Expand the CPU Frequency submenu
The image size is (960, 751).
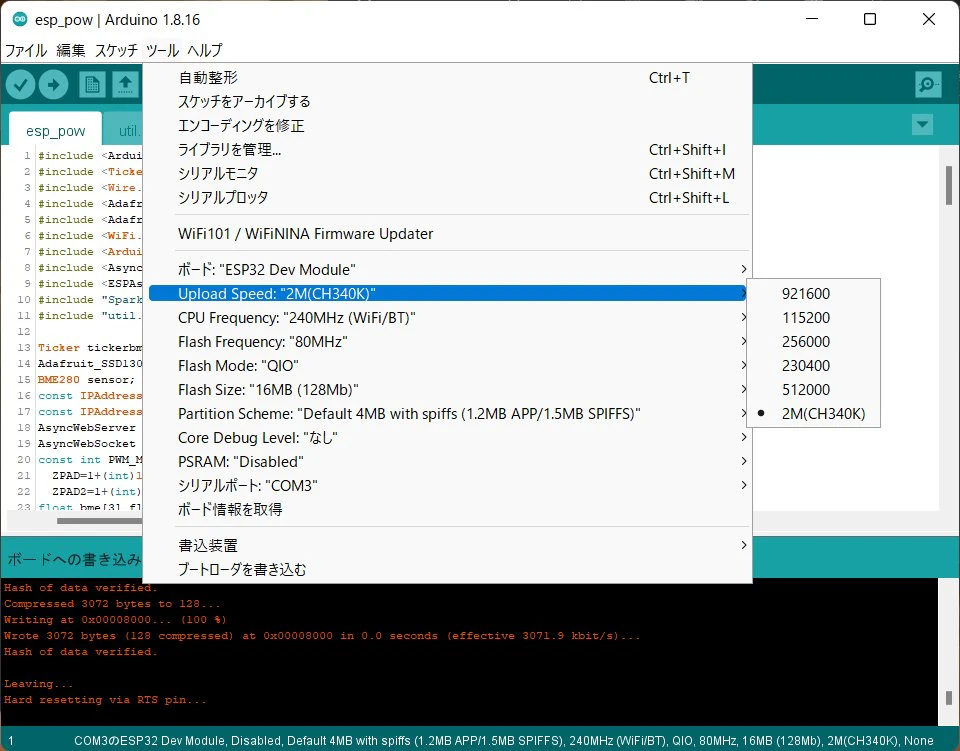click(x=449, y=318)
